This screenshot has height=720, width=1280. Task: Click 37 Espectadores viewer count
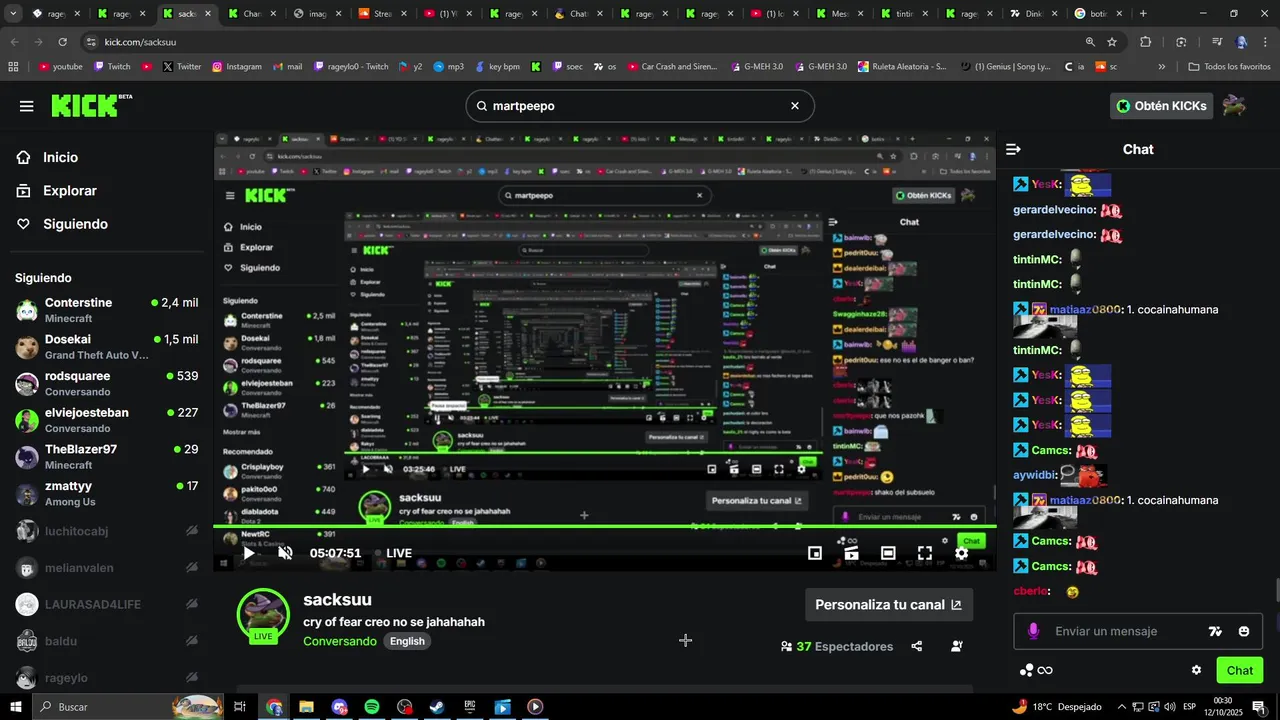click(x=837, y=646)
